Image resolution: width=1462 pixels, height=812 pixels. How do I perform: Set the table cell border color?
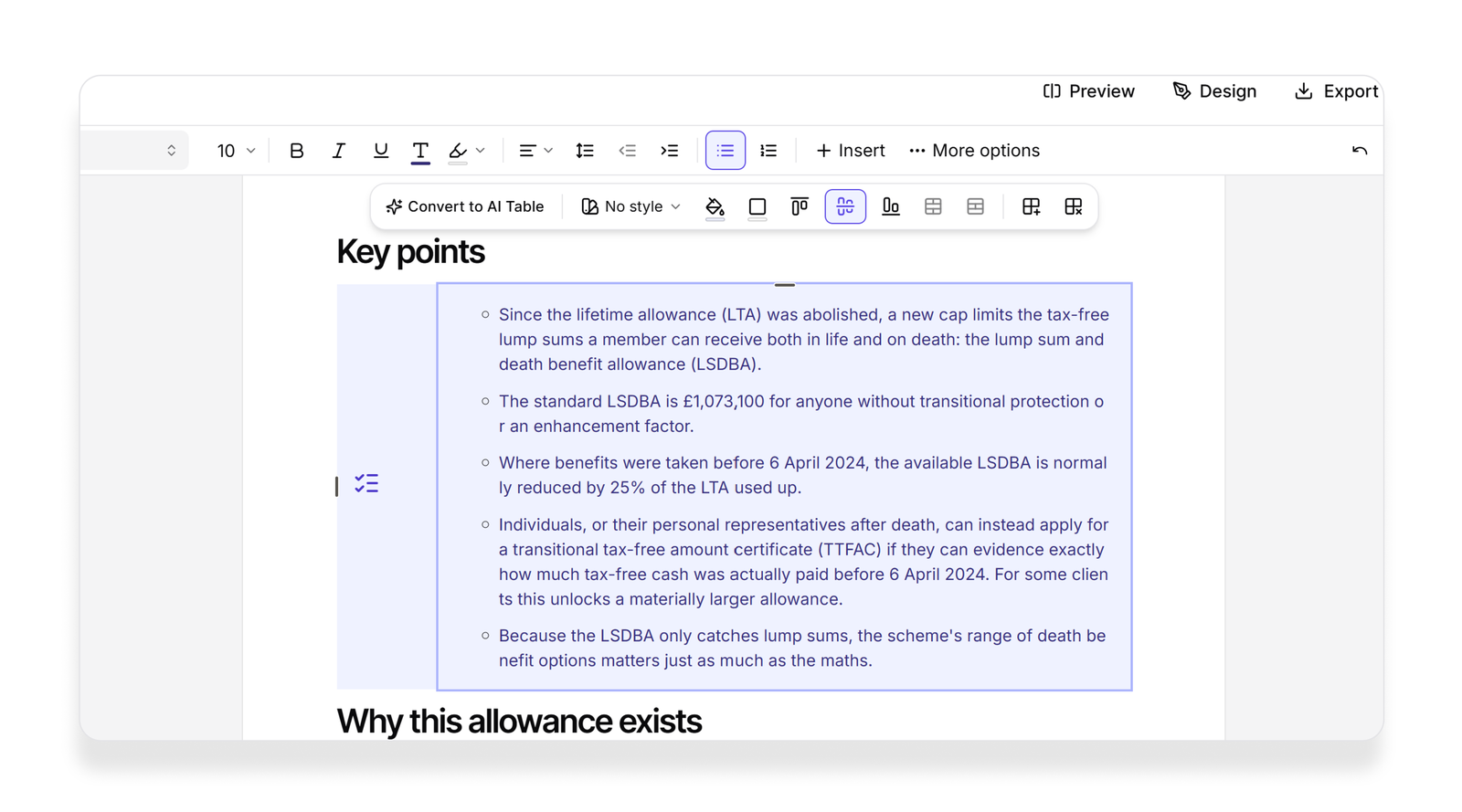[x=757, y=207]
